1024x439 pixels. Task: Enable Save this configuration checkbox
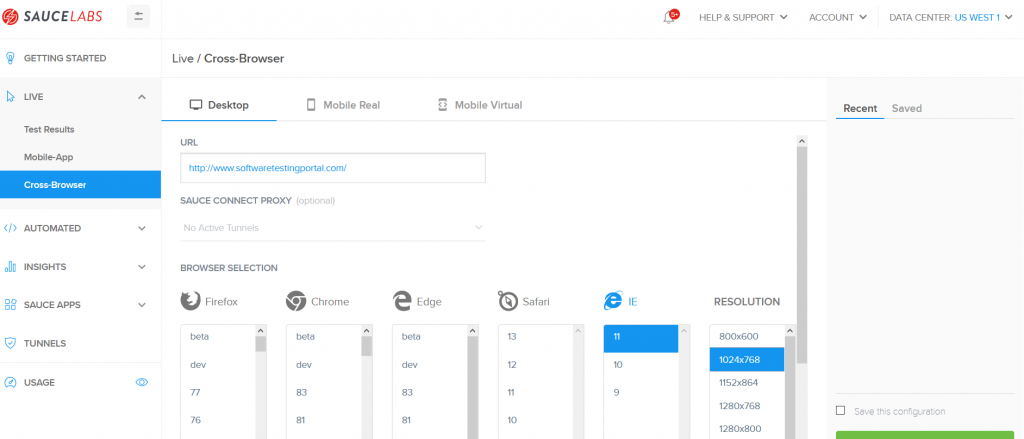coord(841,411)
